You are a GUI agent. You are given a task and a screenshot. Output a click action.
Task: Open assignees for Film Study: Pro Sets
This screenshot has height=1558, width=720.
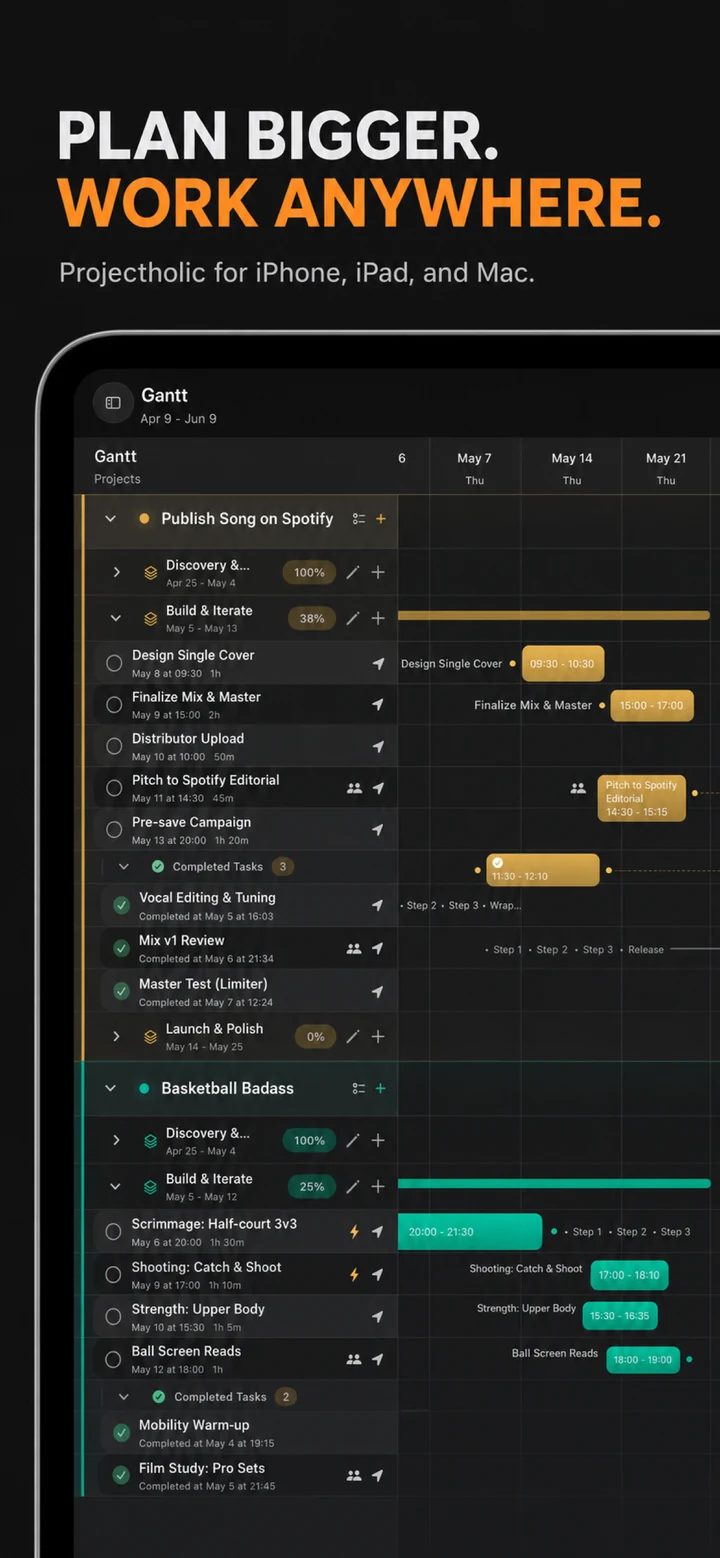coord(354,1475)
